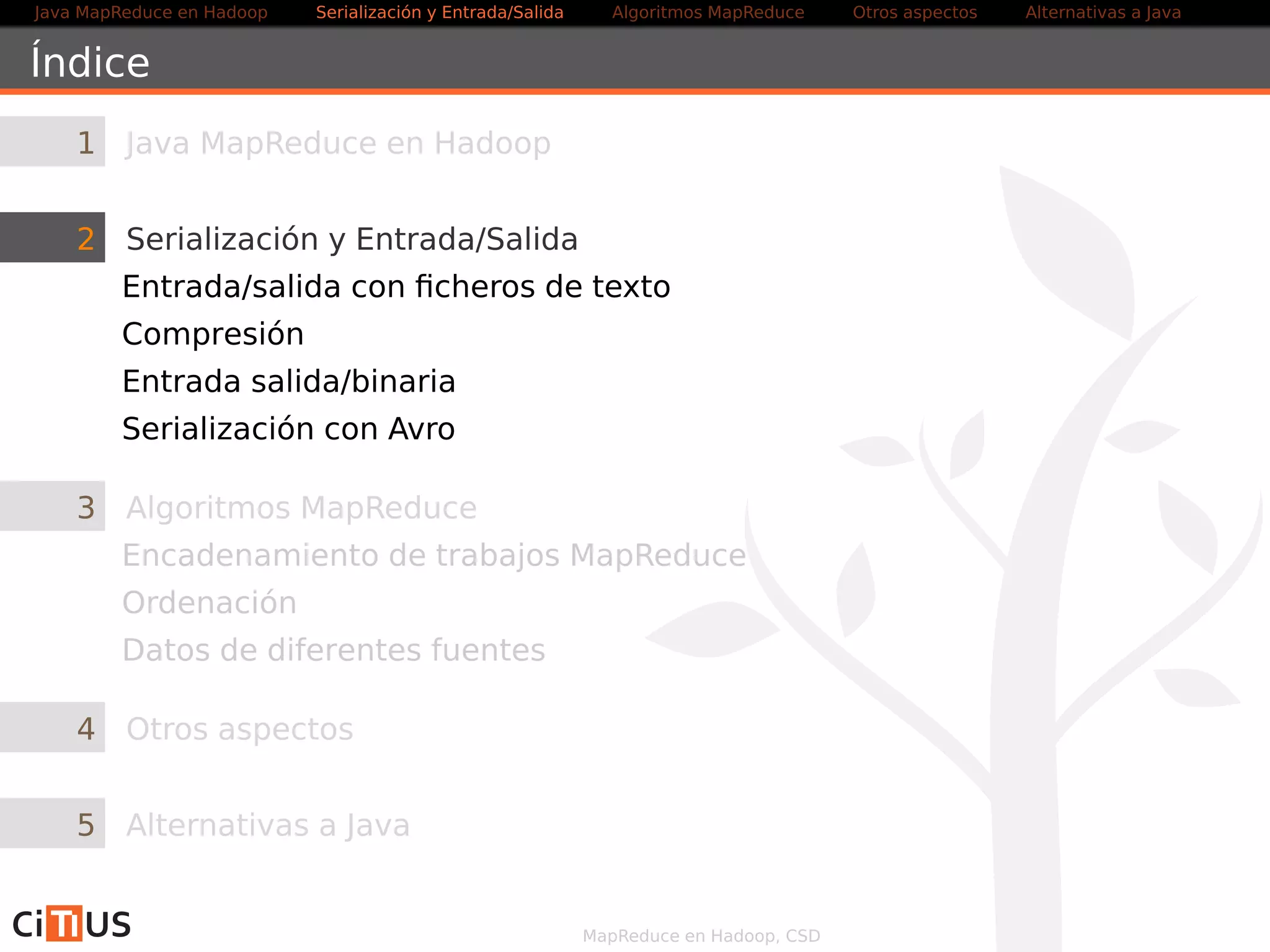Click the highlighted section number 2 box
The image size is (1270, 952).
coord(53,237)
